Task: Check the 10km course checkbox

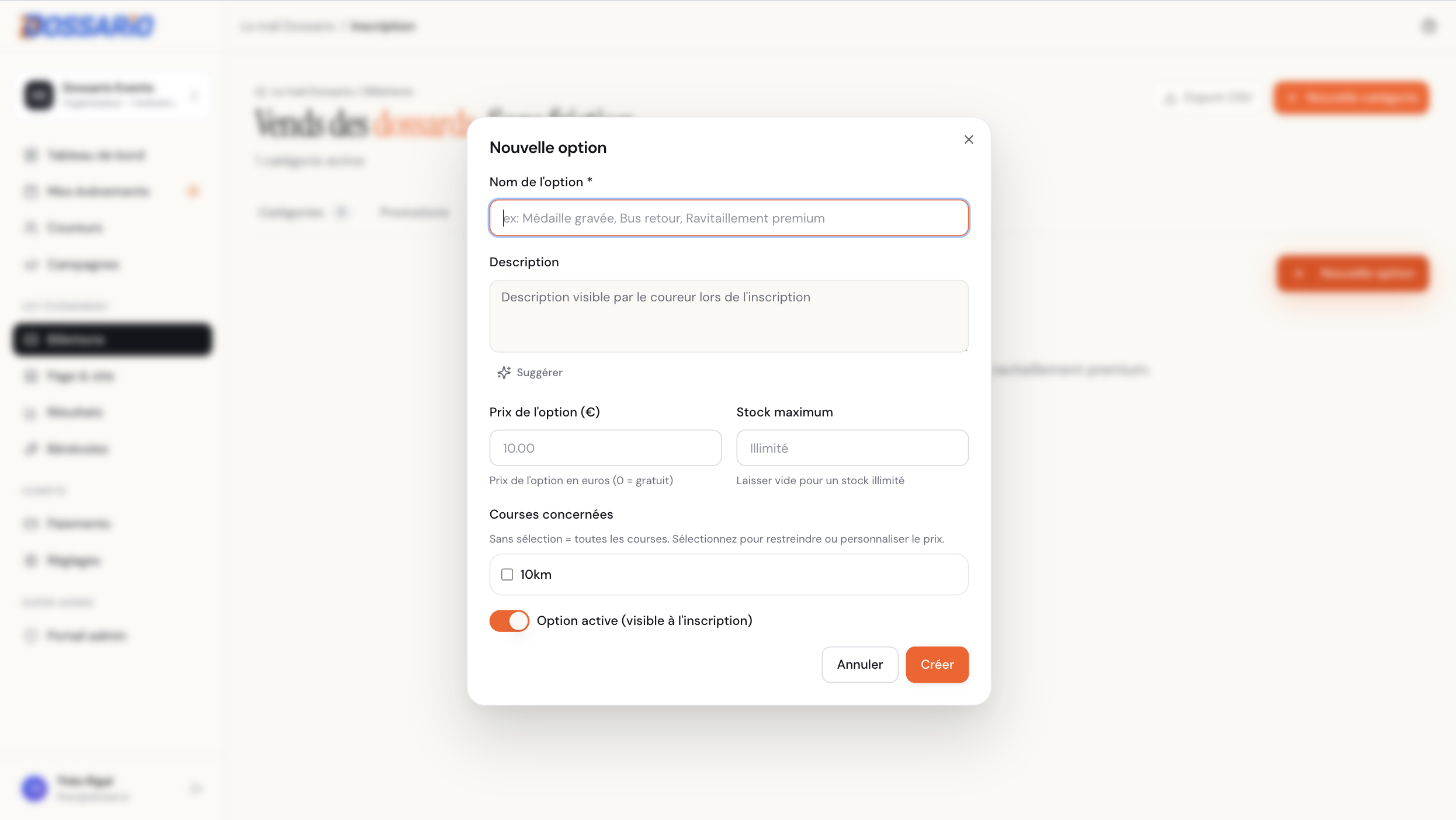Action: [x=507, y=575]
